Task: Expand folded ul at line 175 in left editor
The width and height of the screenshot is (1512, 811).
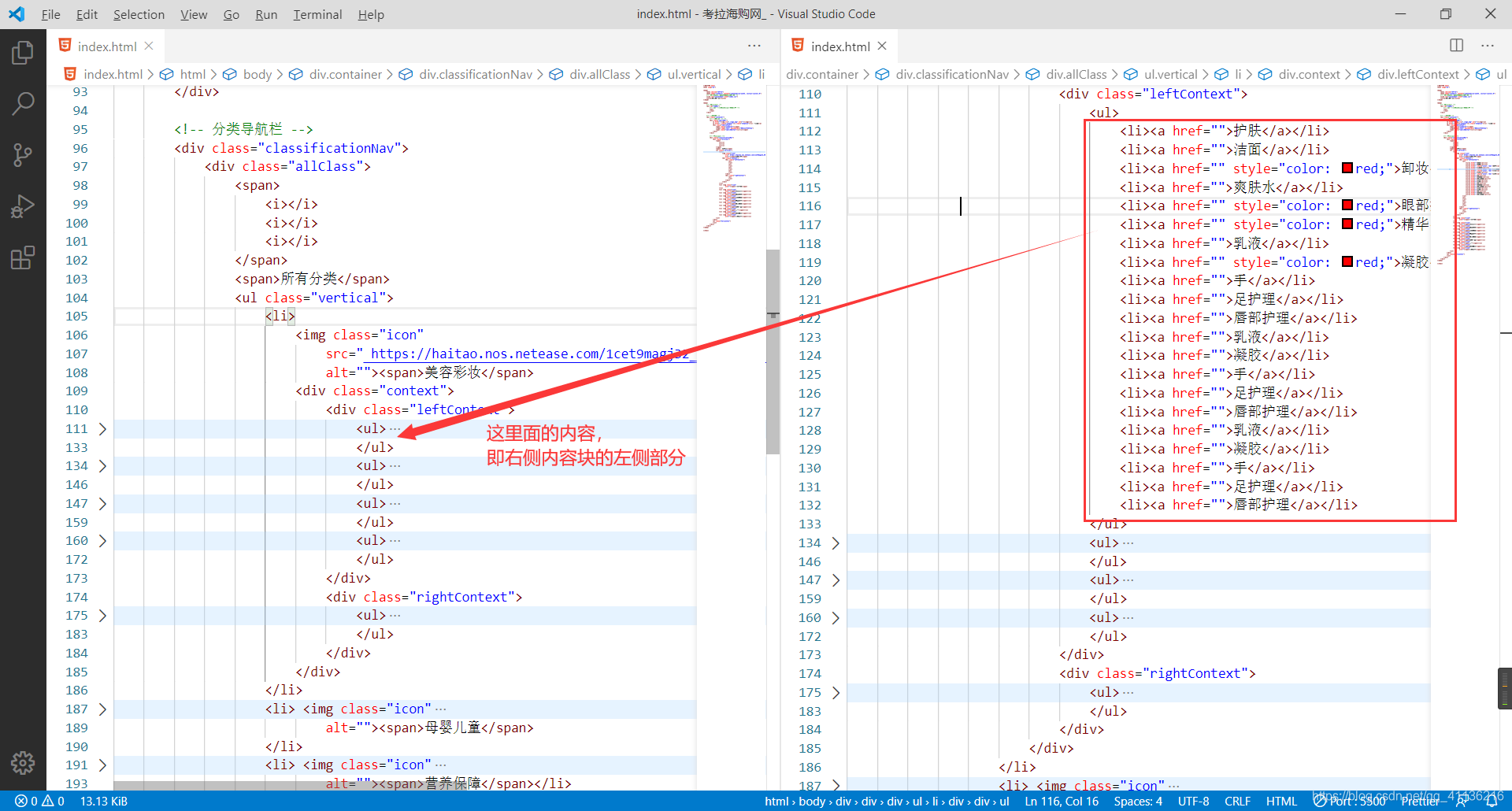Action: (x=102, y=616)
